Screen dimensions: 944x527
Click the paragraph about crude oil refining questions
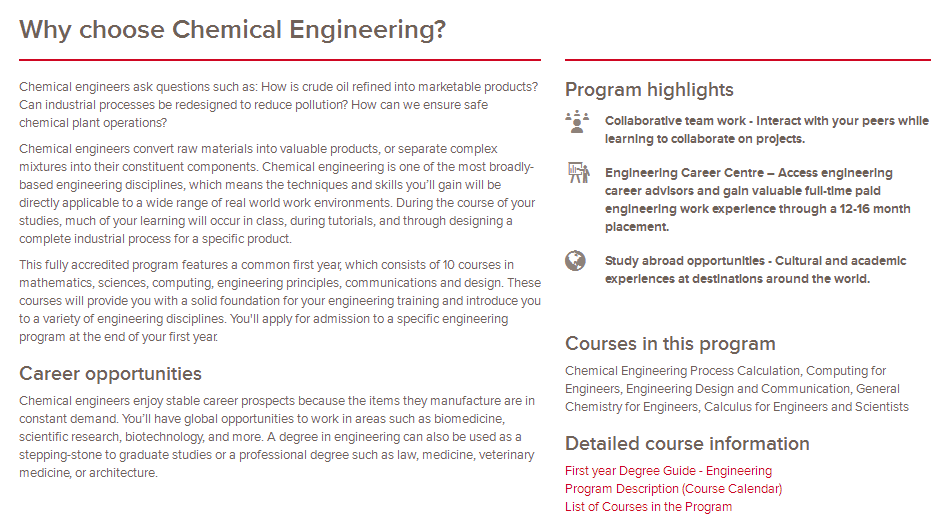click(x=279, y=105)
